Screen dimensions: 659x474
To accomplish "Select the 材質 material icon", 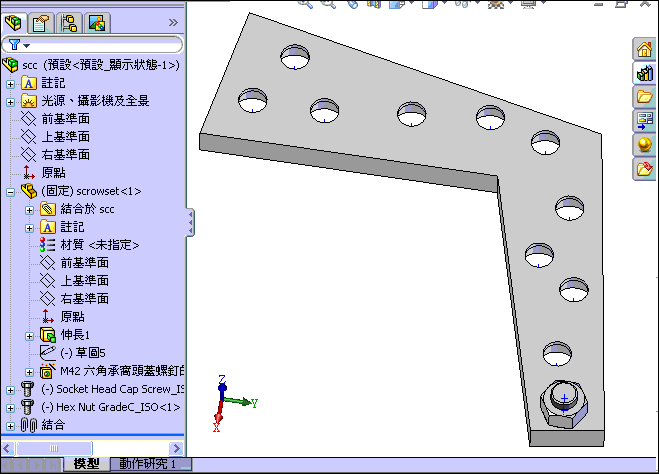I will pos(47,245).
